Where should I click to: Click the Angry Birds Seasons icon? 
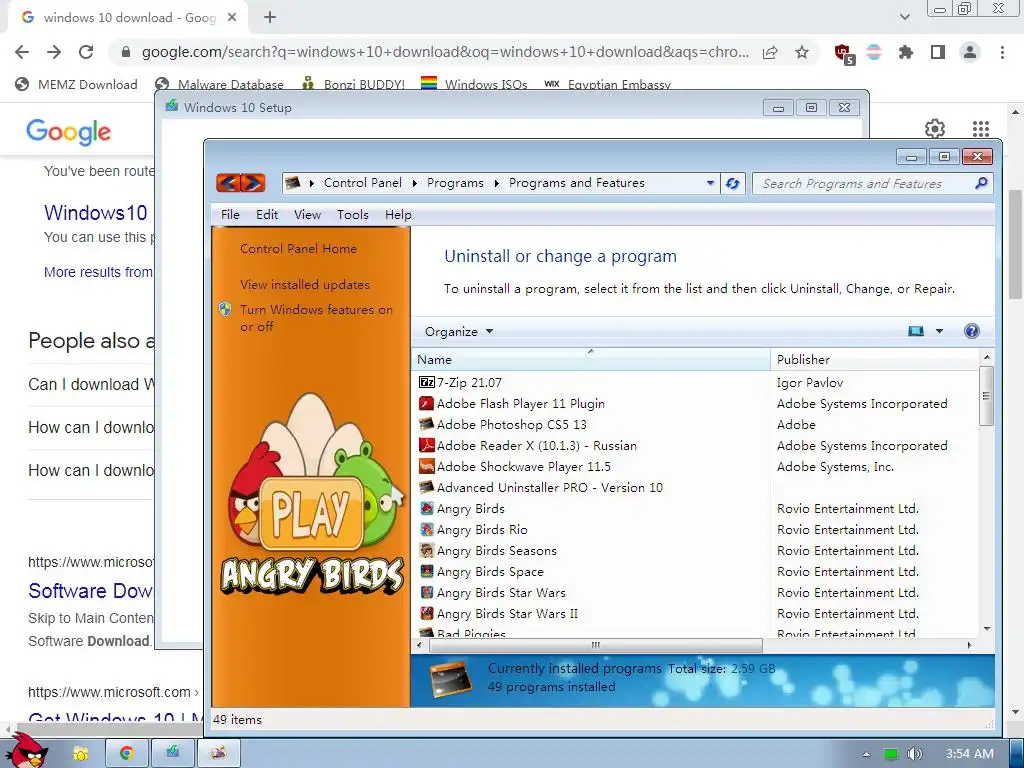point(426,551)
